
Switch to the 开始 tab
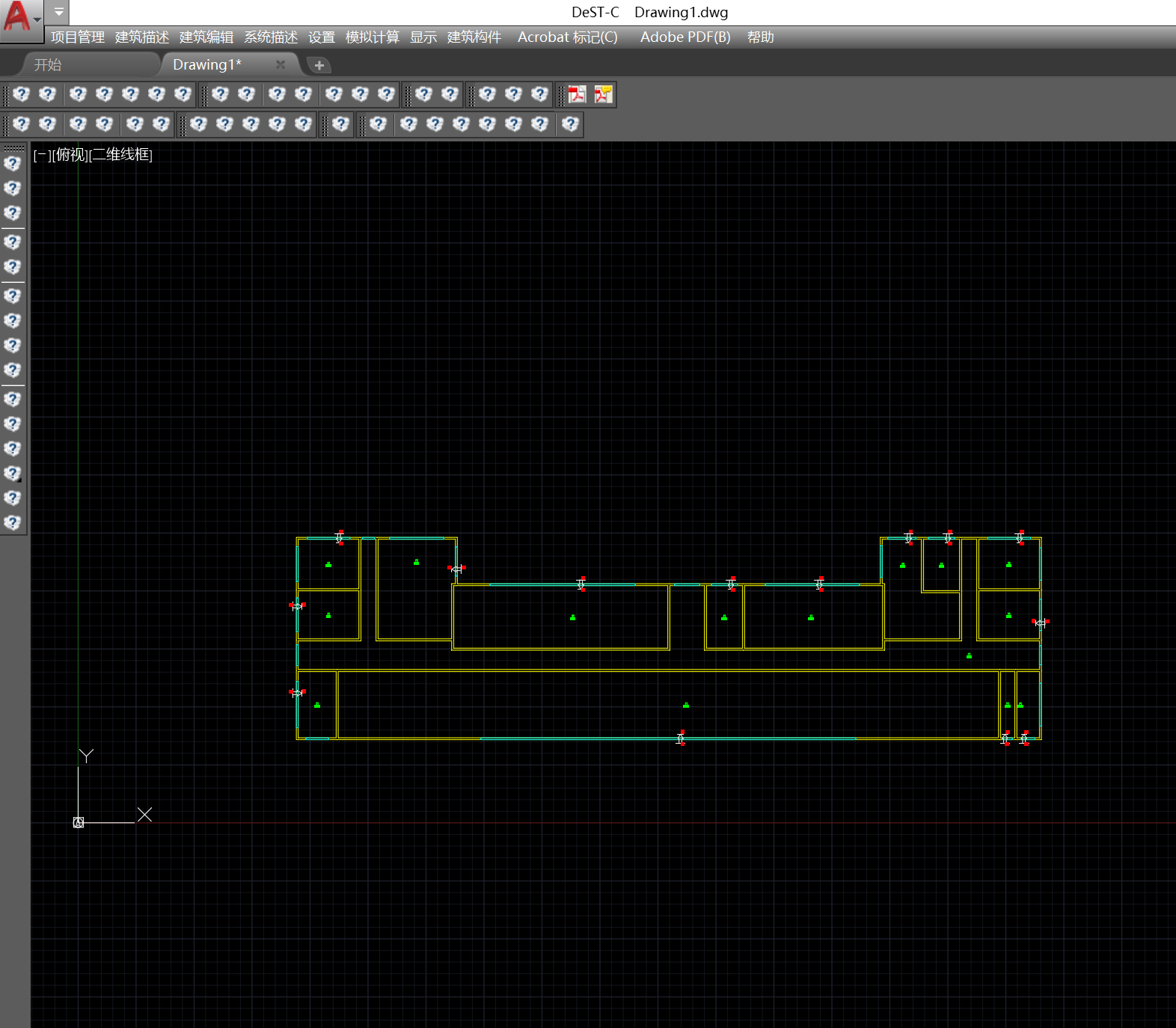click(48, 65)
